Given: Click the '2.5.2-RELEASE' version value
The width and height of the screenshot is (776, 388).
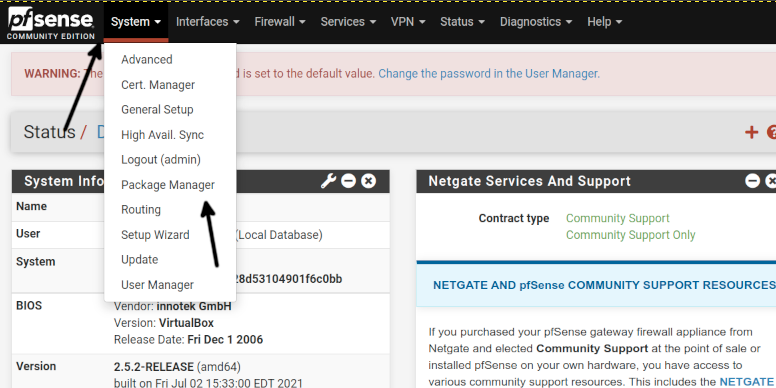Looking at the screenshot, I should click(153, 367).
